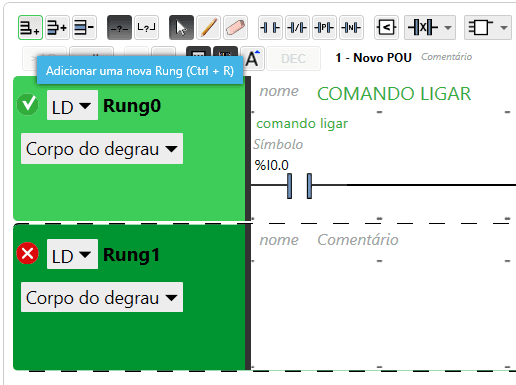Screen dimensions: 516x385
Task: Toggle the red error mark on Rung1
Action: (28, 253)
